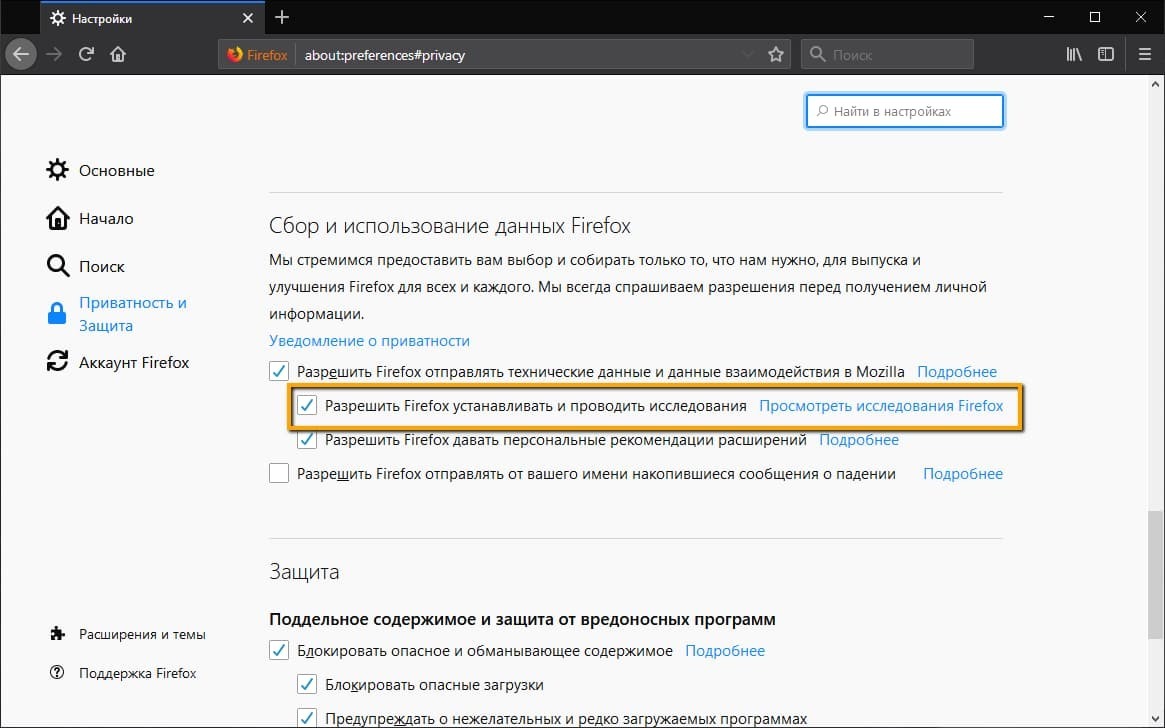Open Аккаунт Firefox category
Image resolution: width=1165 pixels, height=728 pixels.
point(134,362)
